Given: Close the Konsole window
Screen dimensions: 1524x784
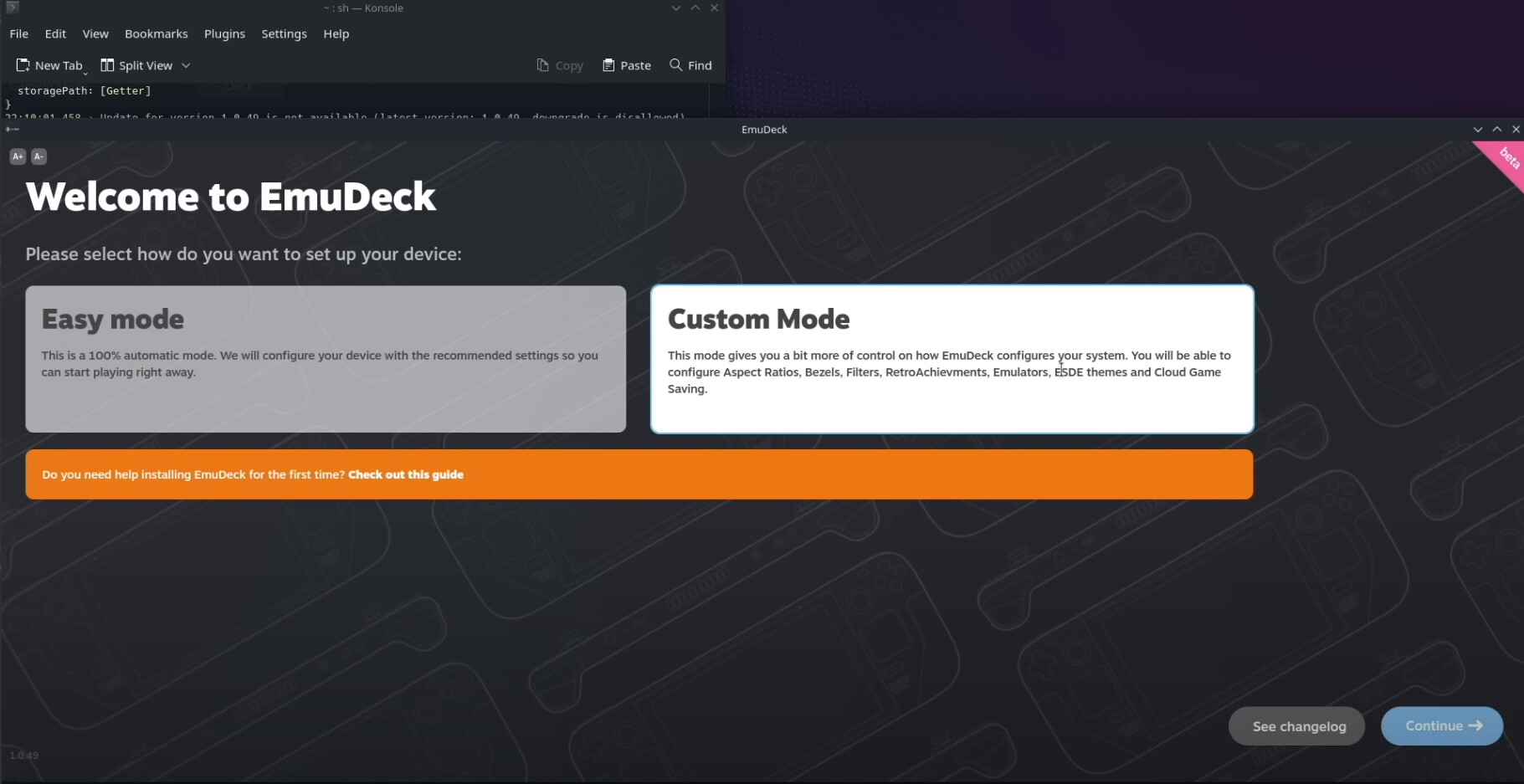Looking at the screenshot, I should point(714,8).
